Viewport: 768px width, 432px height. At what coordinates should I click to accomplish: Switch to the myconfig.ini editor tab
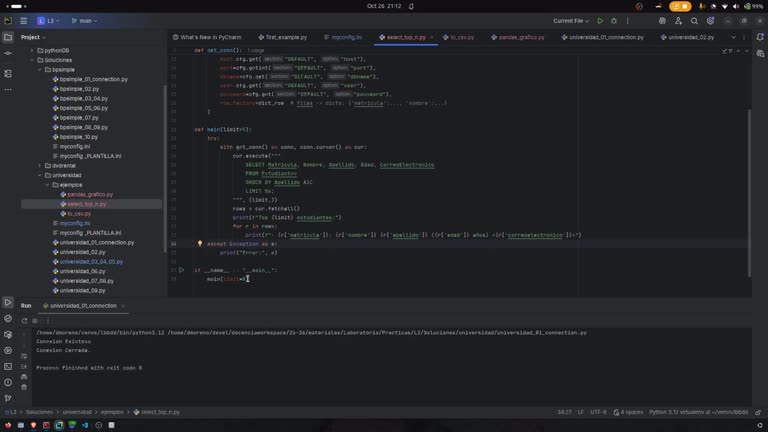pos(343,37)
